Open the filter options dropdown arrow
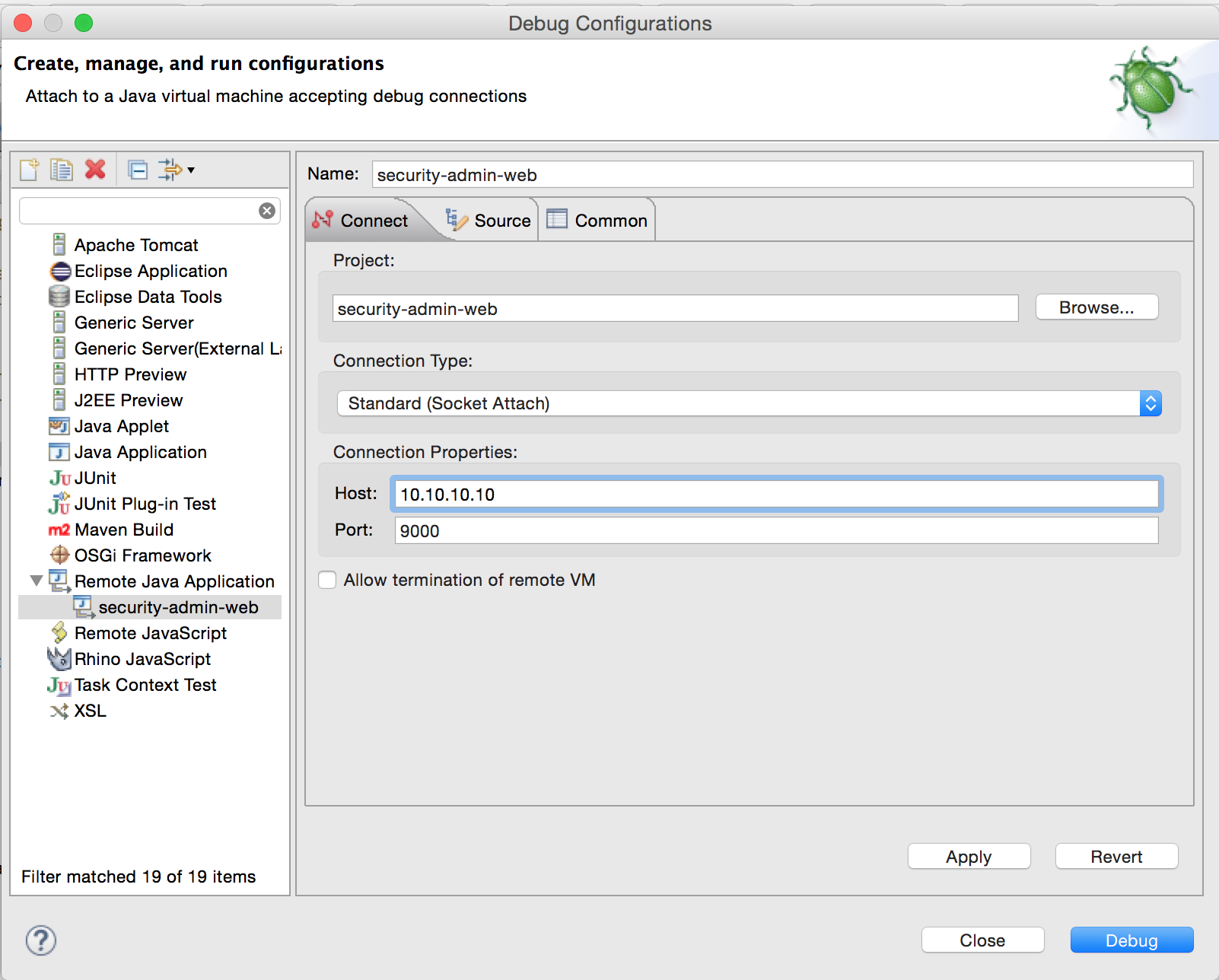 [193, 170]
